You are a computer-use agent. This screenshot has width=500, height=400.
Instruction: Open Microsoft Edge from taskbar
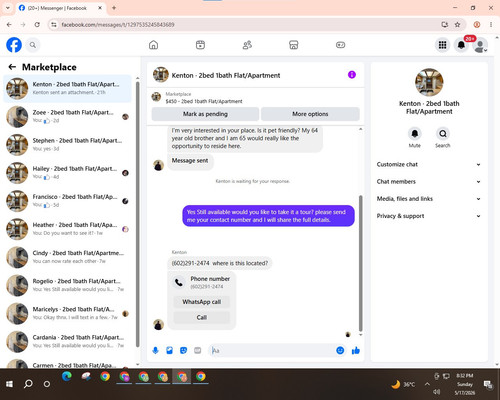(67, 376)
